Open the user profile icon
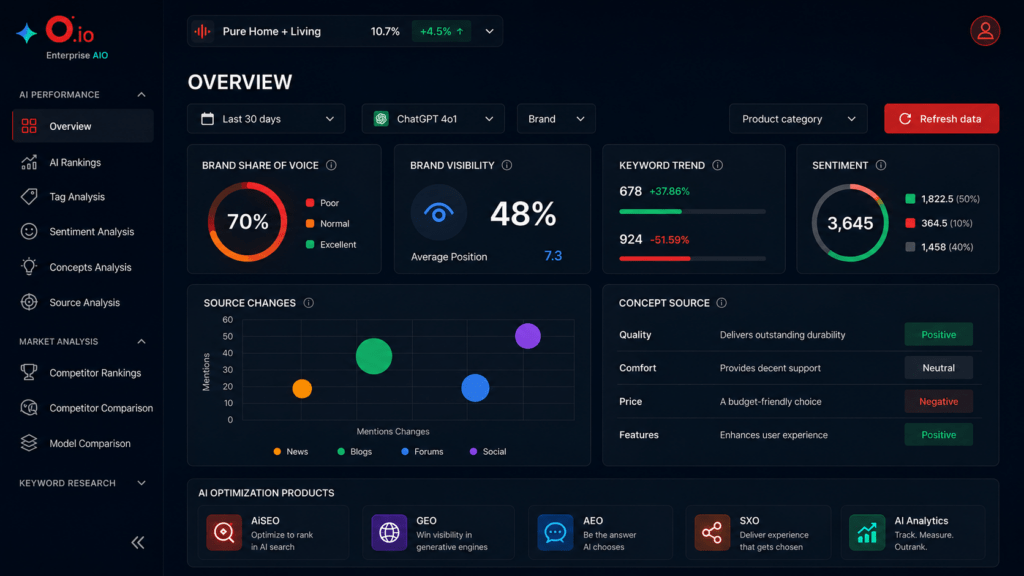The height and width of the screenshot is (576, 1024). (x=985, y=31)
